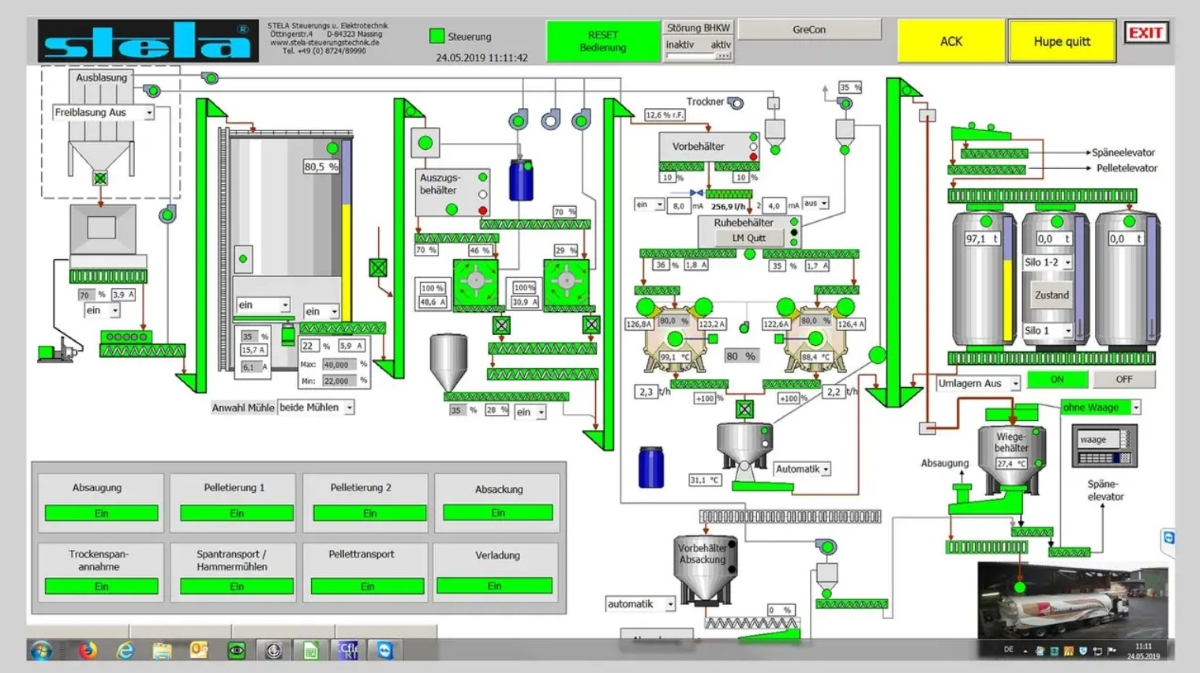Open the Umlagern Aus dropdown
The height and width of the screenshot is (673, 1200).
(x=978, y=384)
